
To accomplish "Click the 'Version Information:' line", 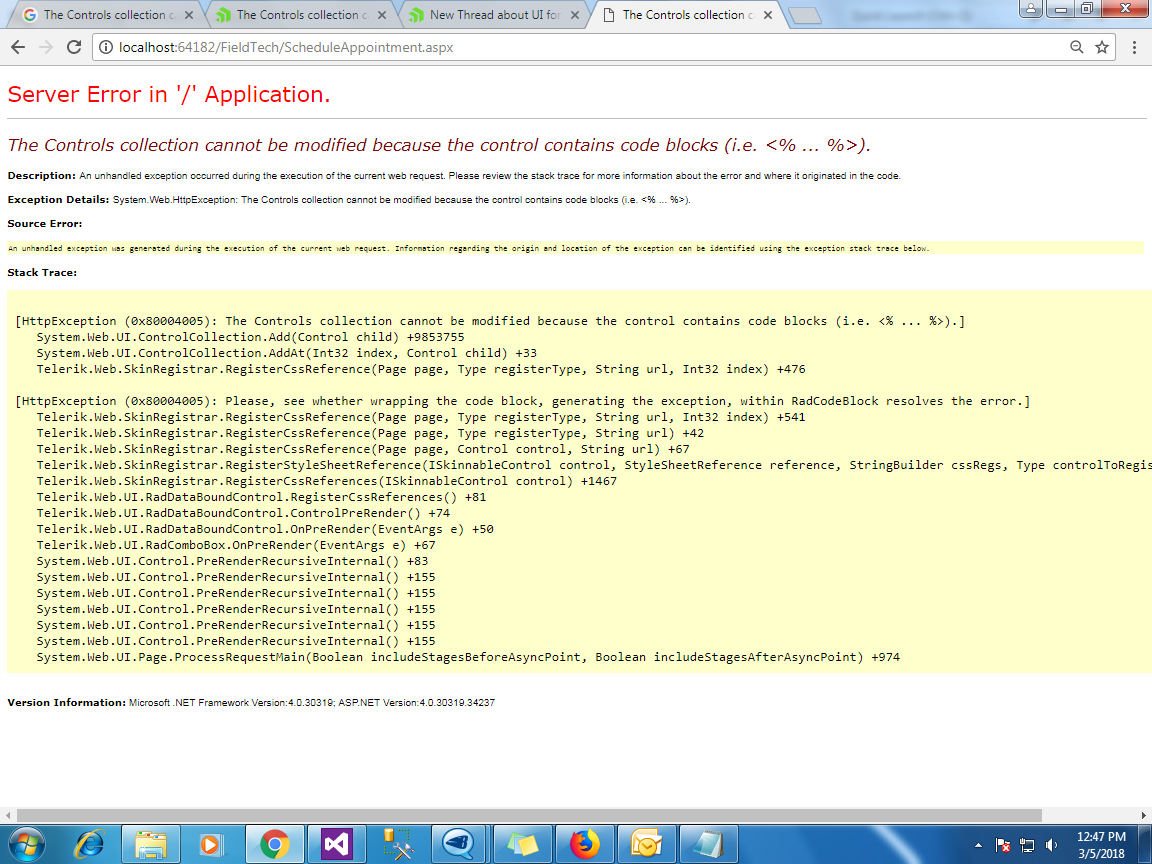I will 251,703.
